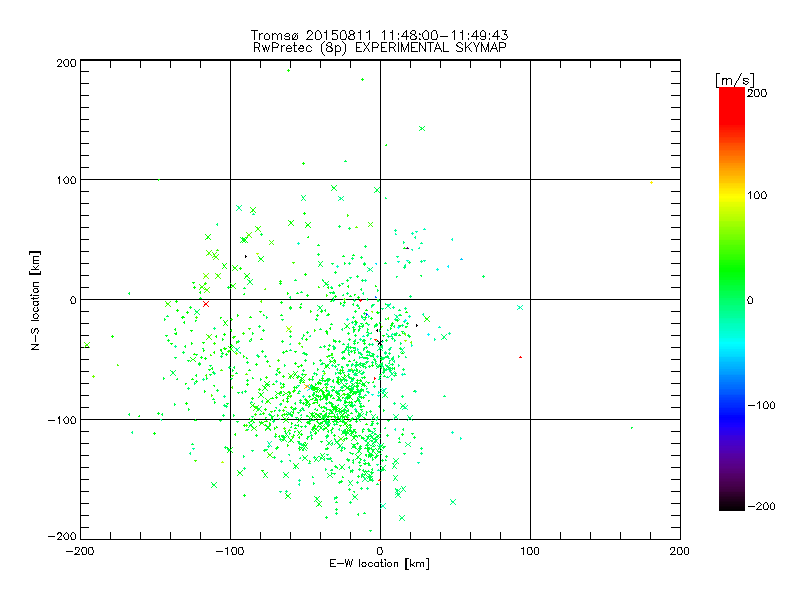Click the x-axis tick label '-200'

coord(80,551)
